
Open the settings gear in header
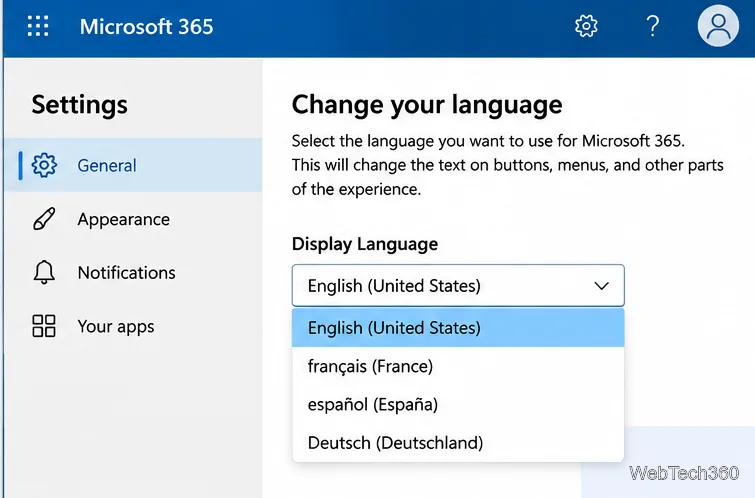pyautogui.click(x=586, y=26)
